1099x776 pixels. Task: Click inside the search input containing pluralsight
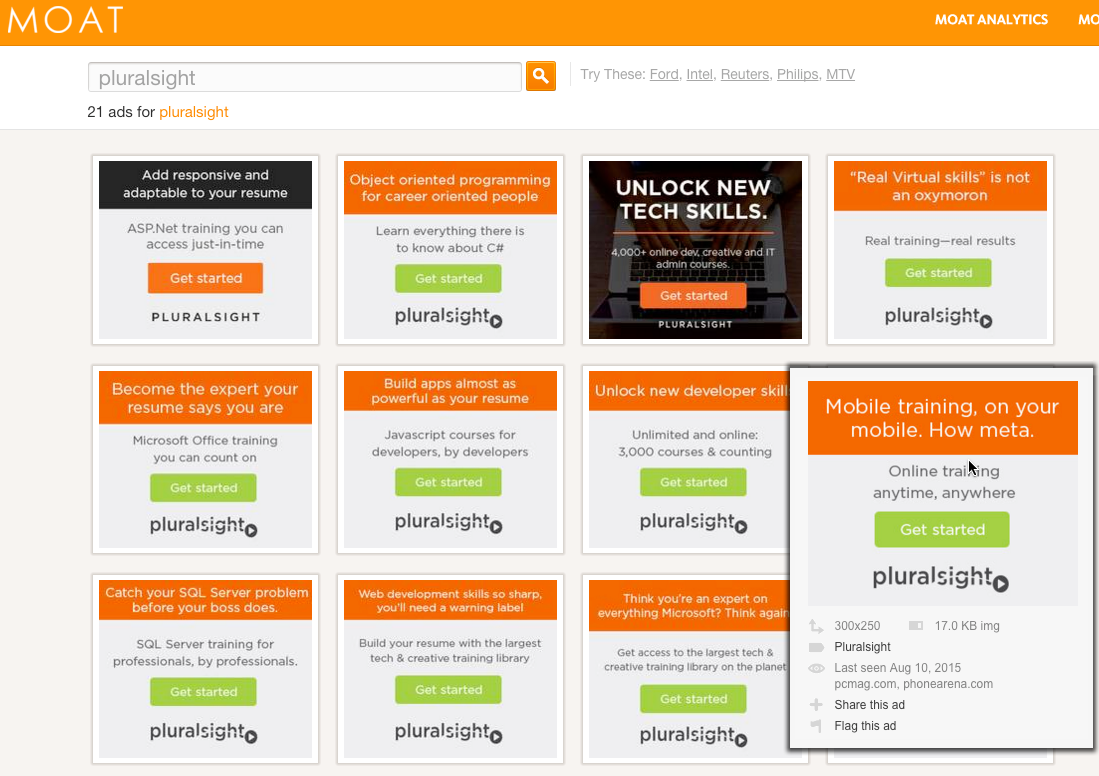(x=300, y=76)
